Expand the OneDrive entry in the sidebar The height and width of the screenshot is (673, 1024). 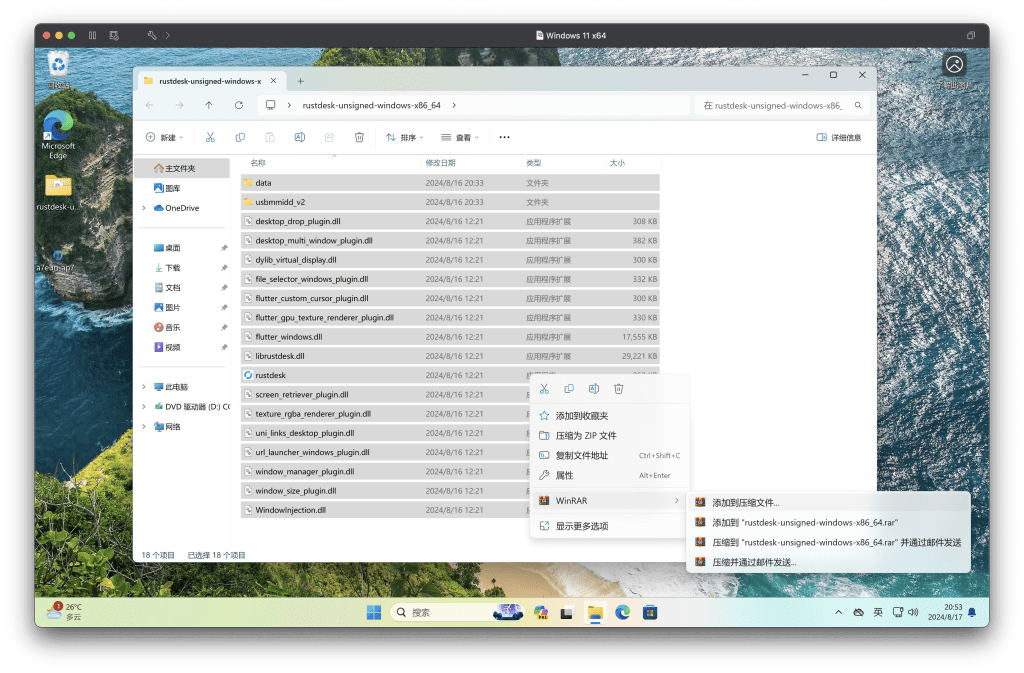144,208
